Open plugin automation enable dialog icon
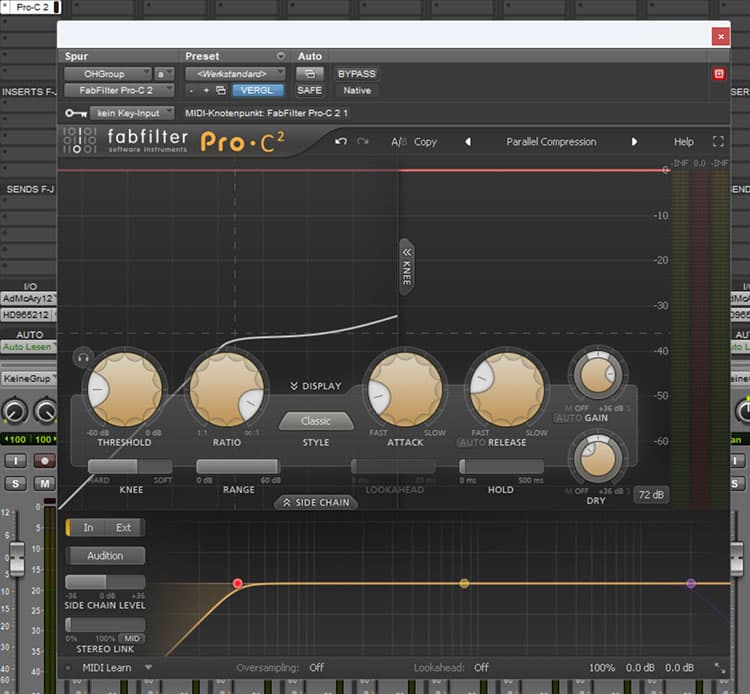 click(309, 74)
